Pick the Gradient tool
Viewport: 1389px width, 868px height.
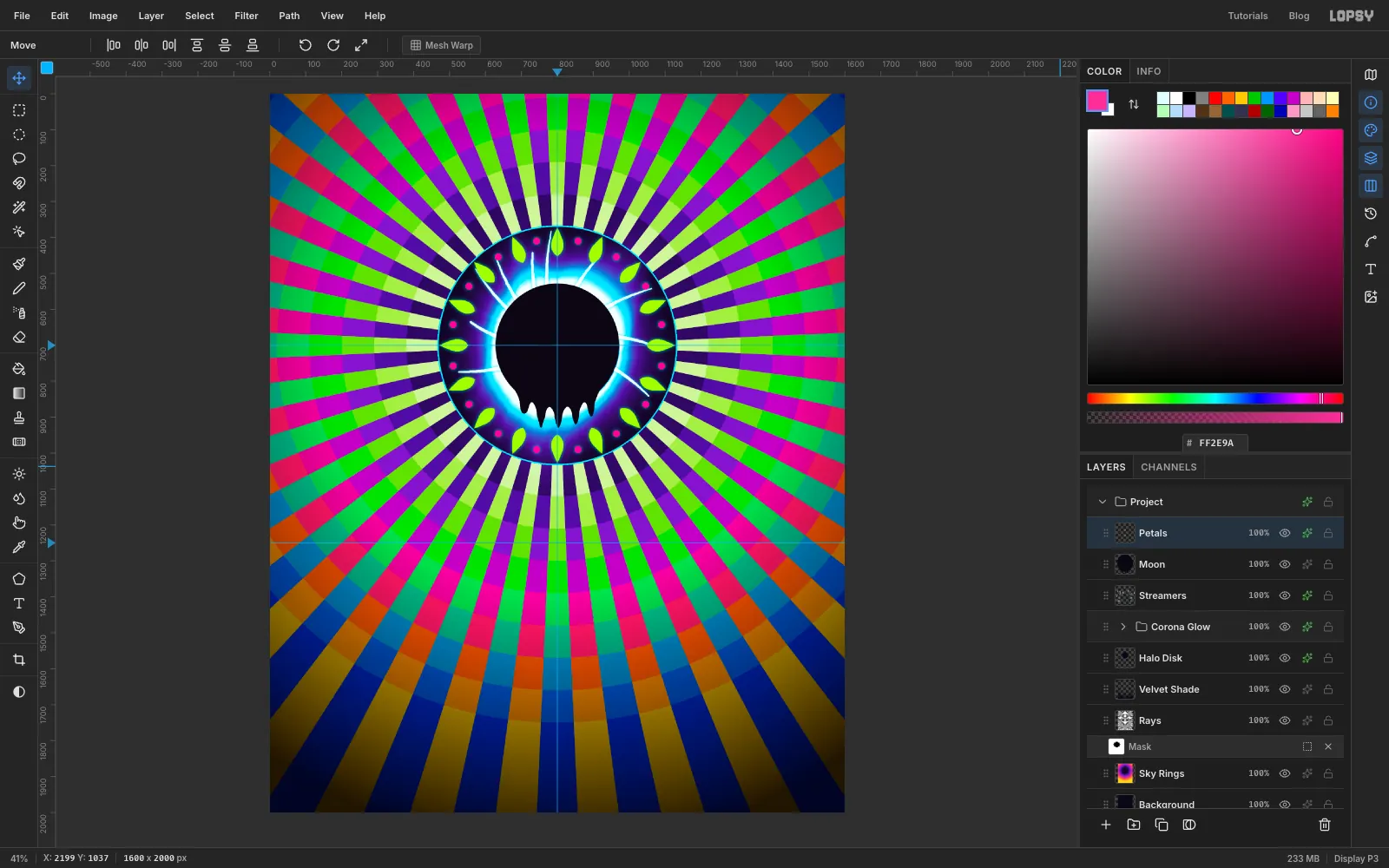pyautogui.click(x=19, y=393)
